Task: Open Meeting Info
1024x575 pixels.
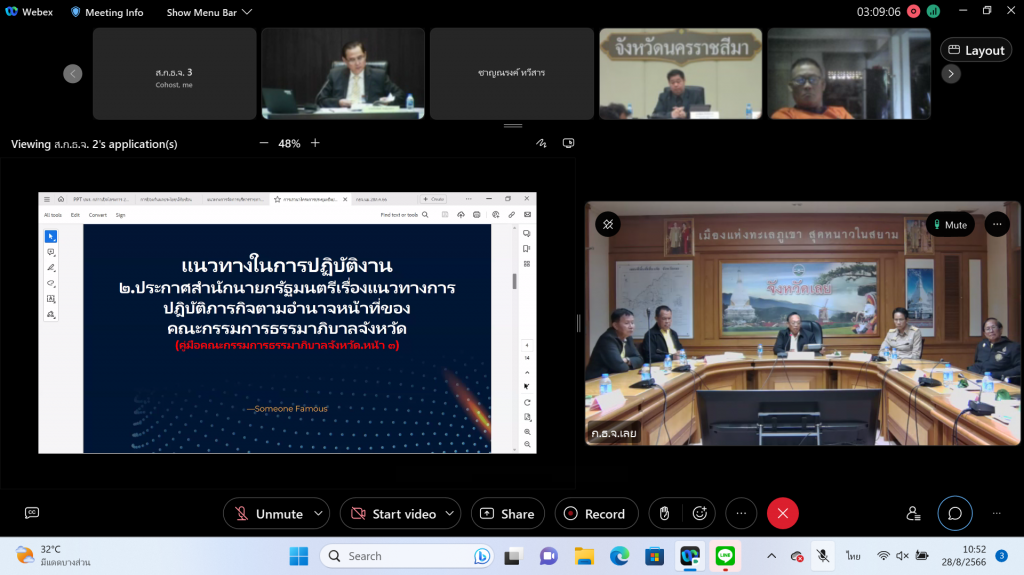Action: point(107,12)
